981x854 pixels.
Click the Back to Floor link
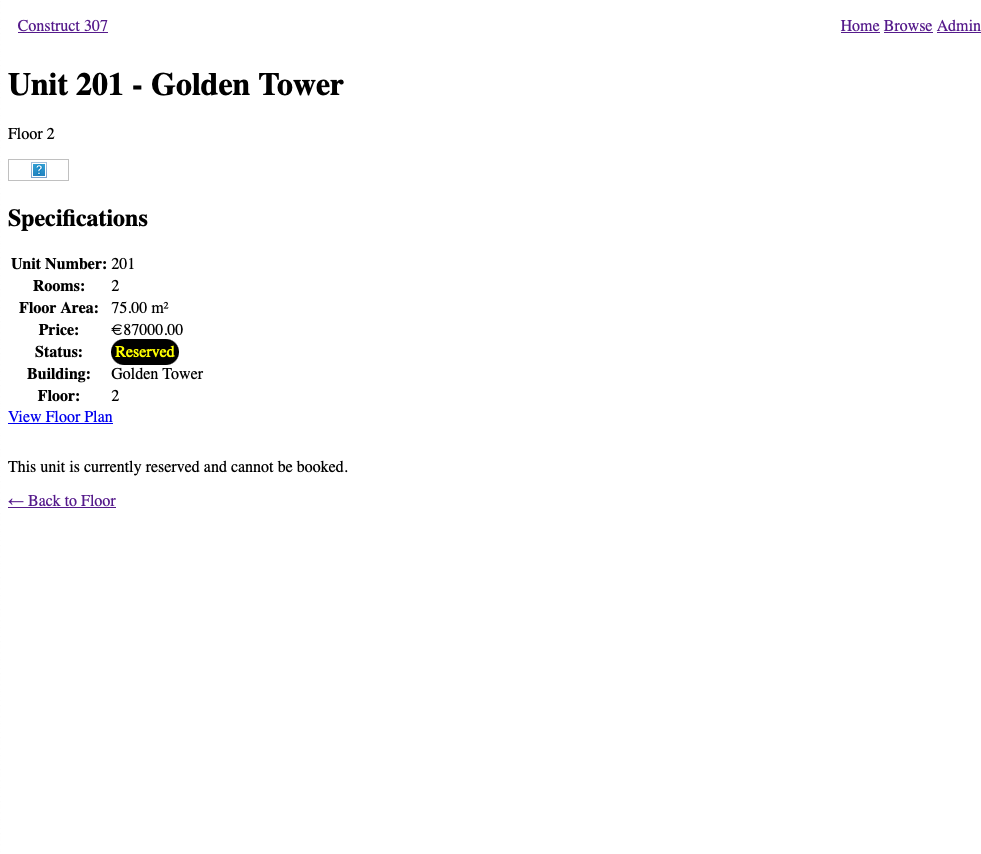(x=62, y=501)
